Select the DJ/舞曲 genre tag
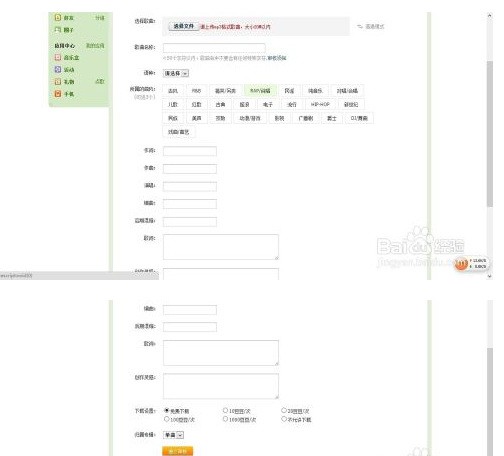The height and width of the screenshot is (456, 504). [359, 118]
